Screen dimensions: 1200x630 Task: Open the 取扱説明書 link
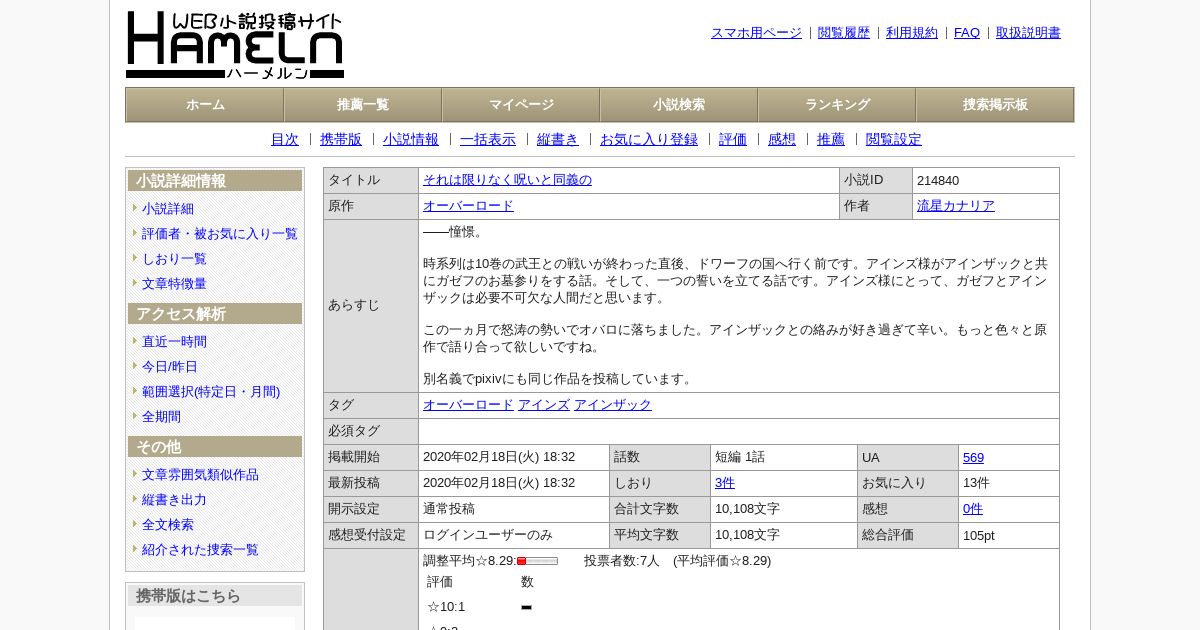coord(1028,33)
